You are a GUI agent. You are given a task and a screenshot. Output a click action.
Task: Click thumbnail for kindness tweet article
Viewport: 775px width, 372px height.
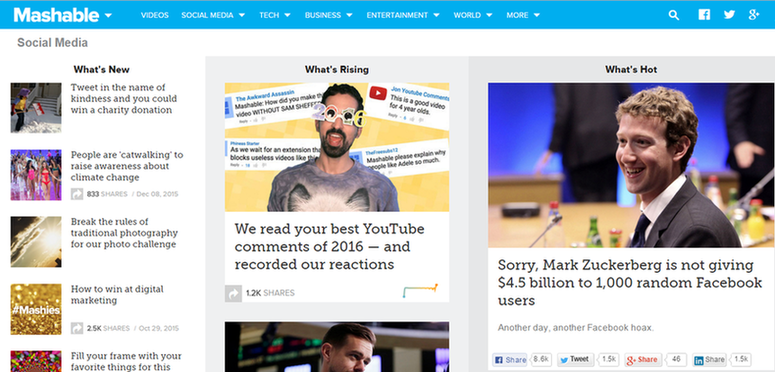[36, 107]
